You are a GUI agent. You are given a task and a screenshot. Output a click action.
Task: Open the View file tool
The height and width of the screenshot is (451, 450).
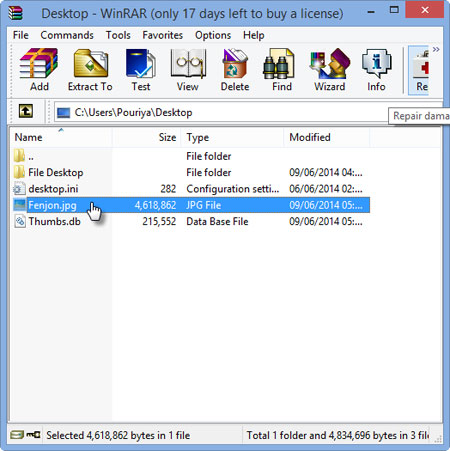pos(188,70)
